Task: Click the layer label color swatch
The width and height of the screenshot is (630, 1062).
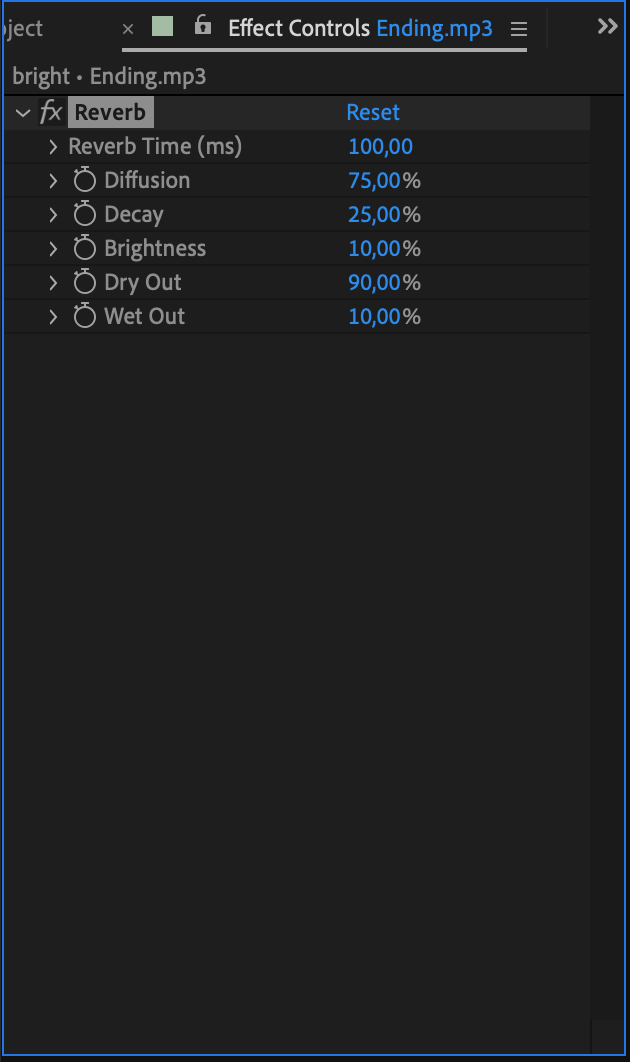Action: click(x=162, y=27)
